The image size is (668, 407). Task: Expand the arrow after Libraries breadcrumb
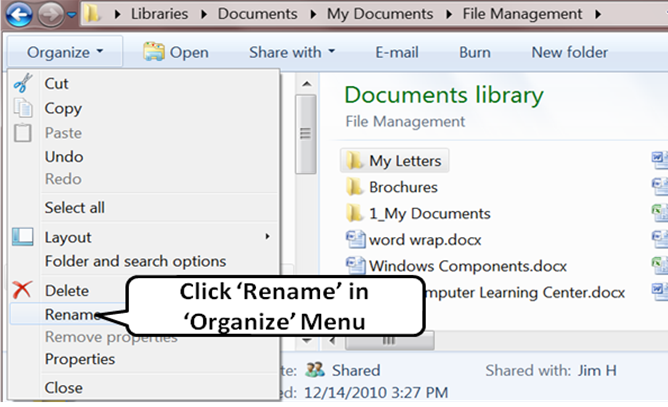tap(204, 14)
